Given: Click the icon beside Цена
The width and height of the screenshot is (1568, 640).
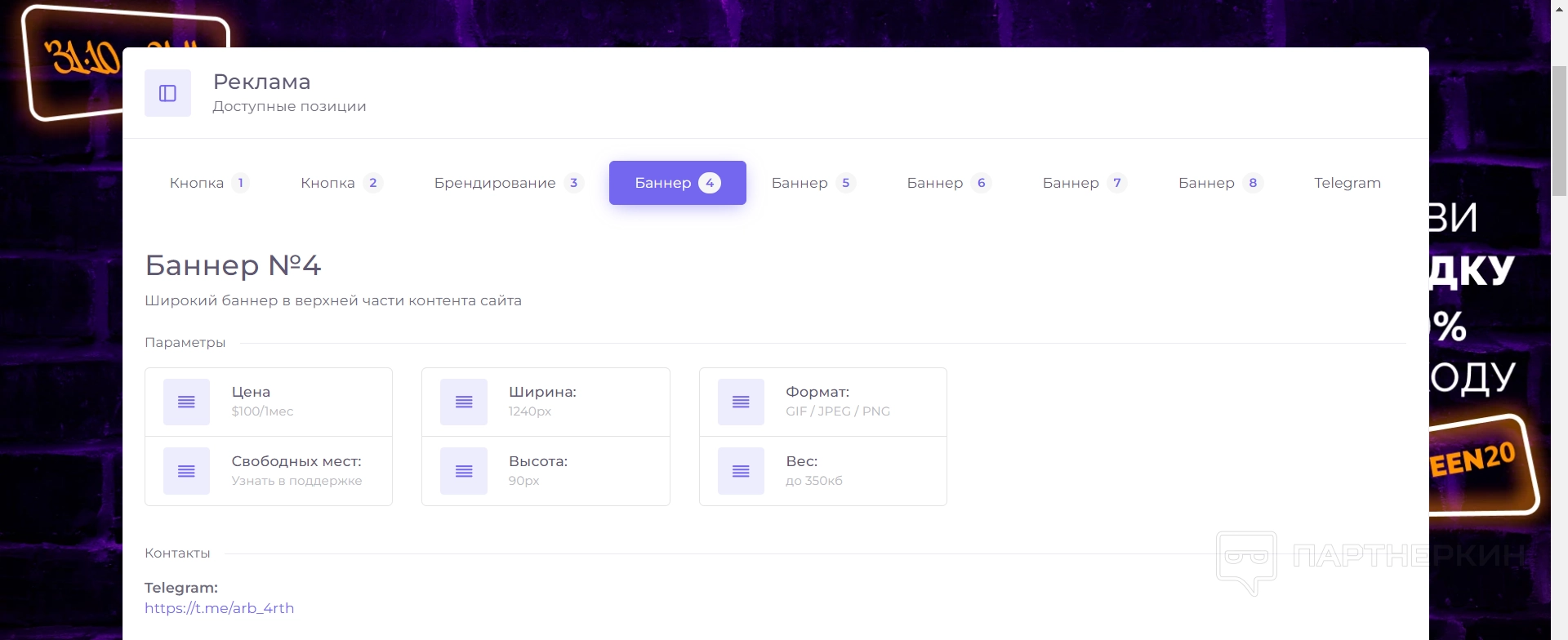Looking at the screenshot, I should [186, 402].
